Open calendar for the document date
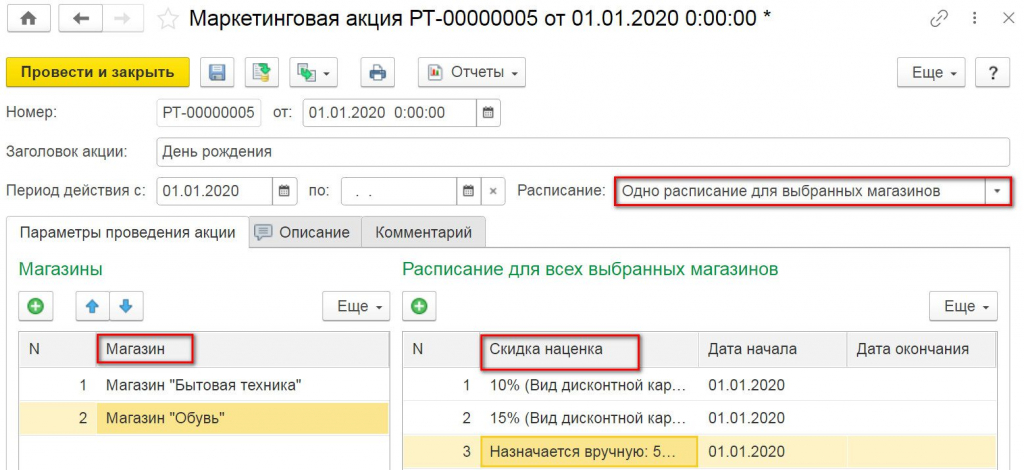The image size is (1024, 470). 488,113
